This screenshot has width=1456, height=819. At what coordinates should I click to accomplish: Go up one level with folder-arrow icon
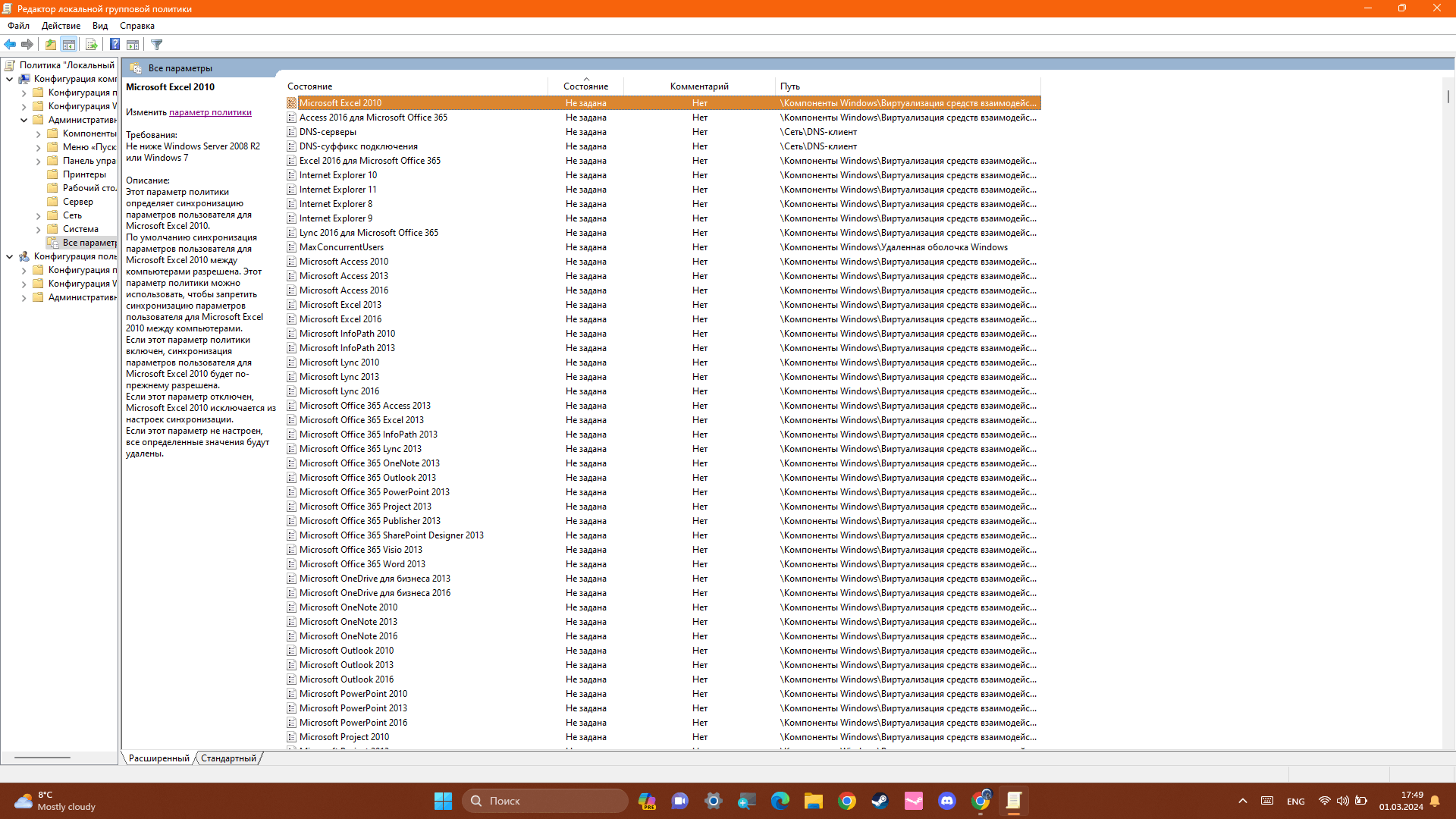click(51, 45)
